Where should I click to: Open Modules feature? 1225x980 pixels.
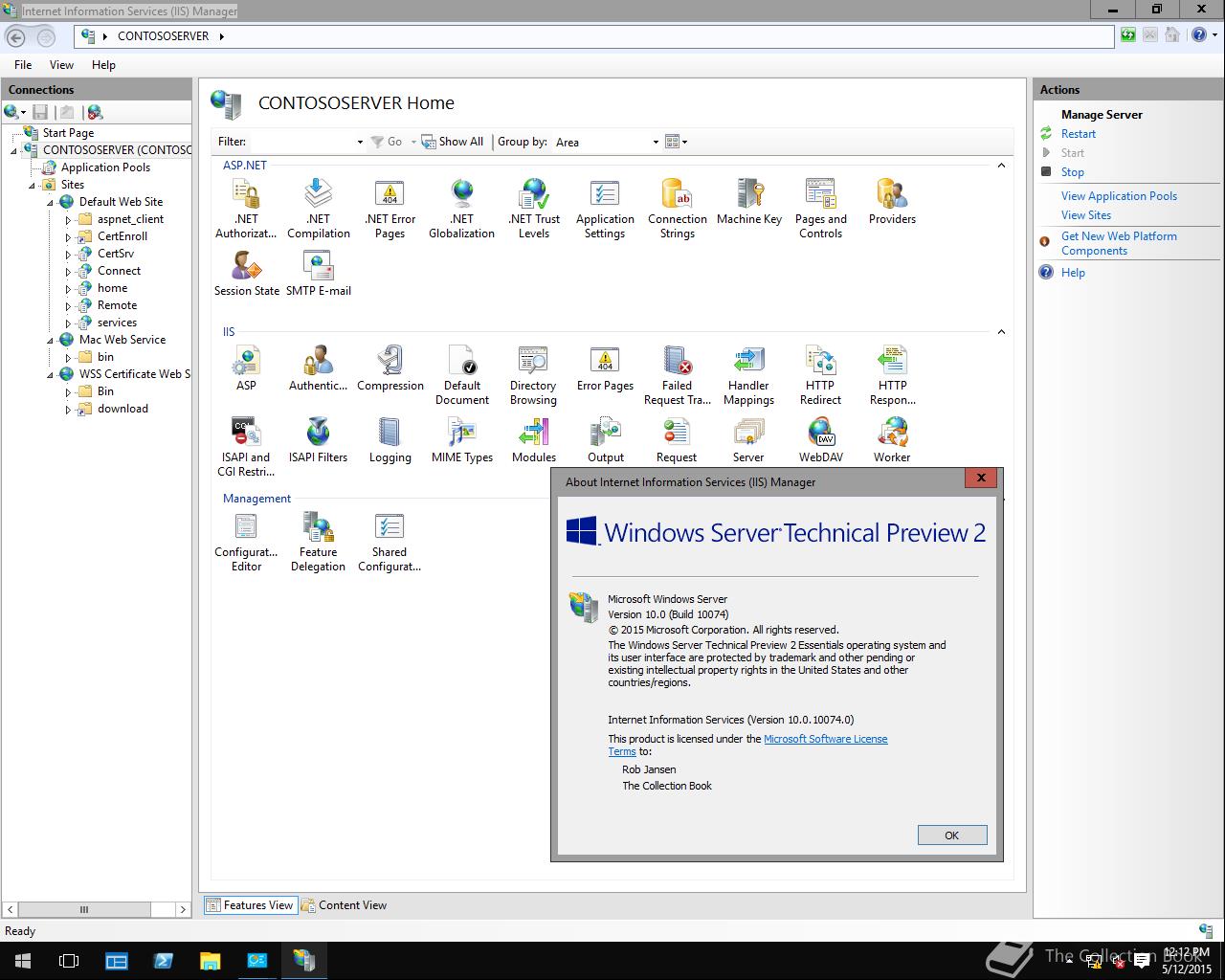pyautogui.click(x=534, y=440)
